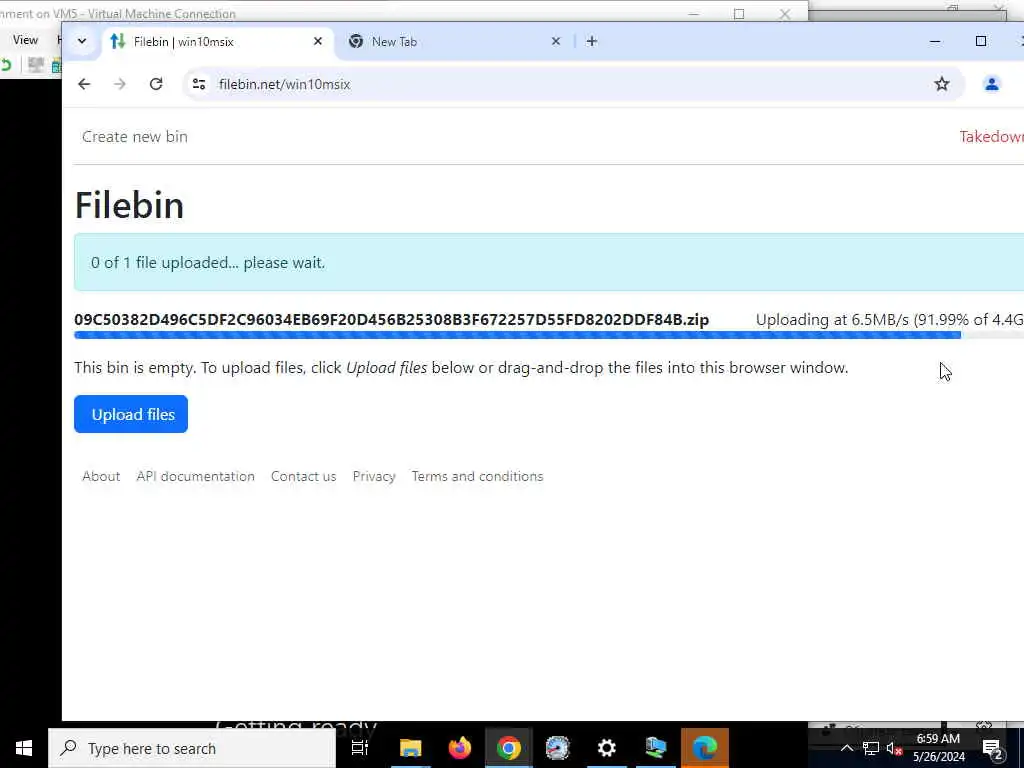Click the blue upload progress bar
This screenshot has height=768, width=1024.
click(517, 335)
